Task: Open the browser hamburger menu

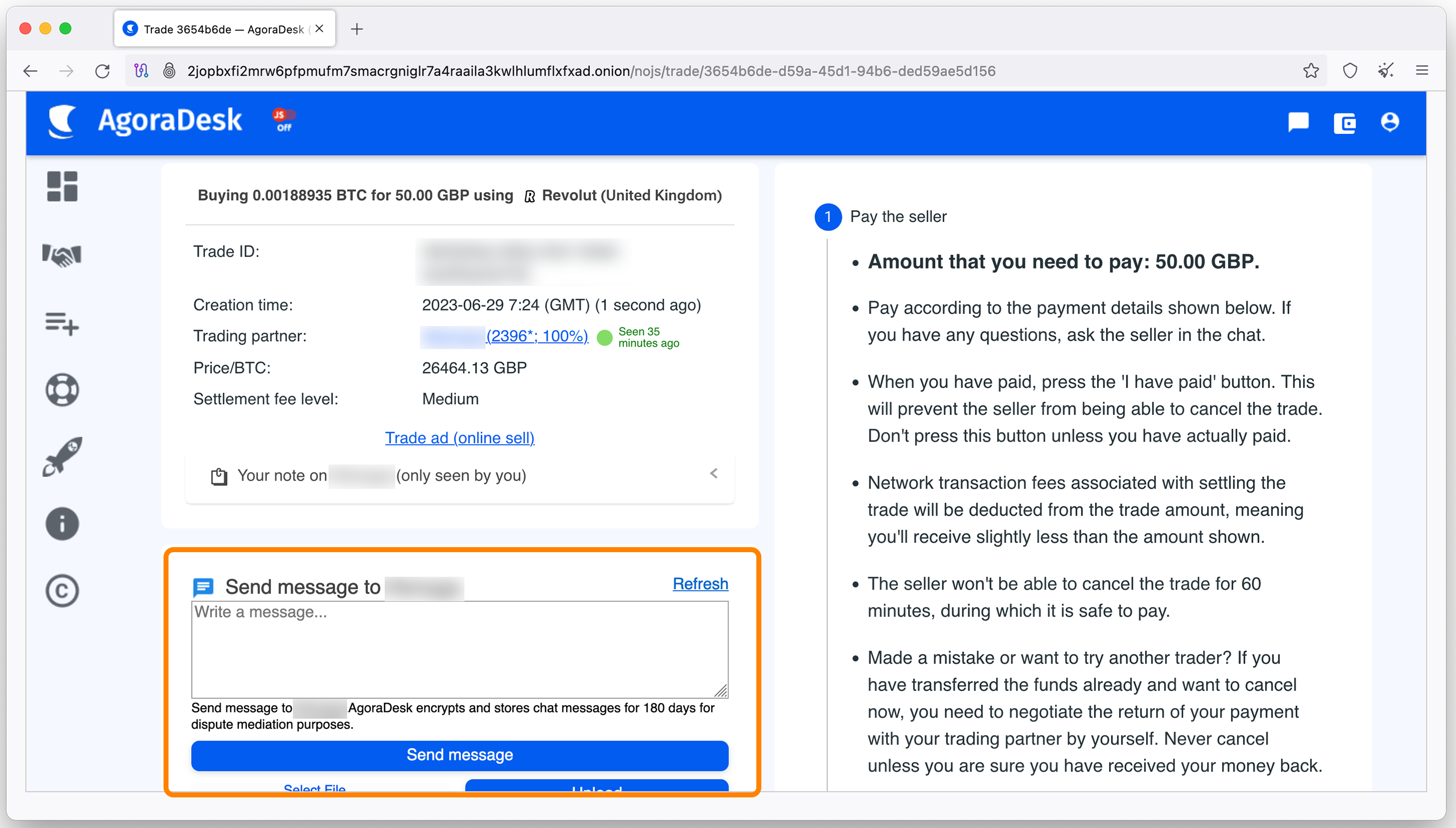Action: 1422,71
